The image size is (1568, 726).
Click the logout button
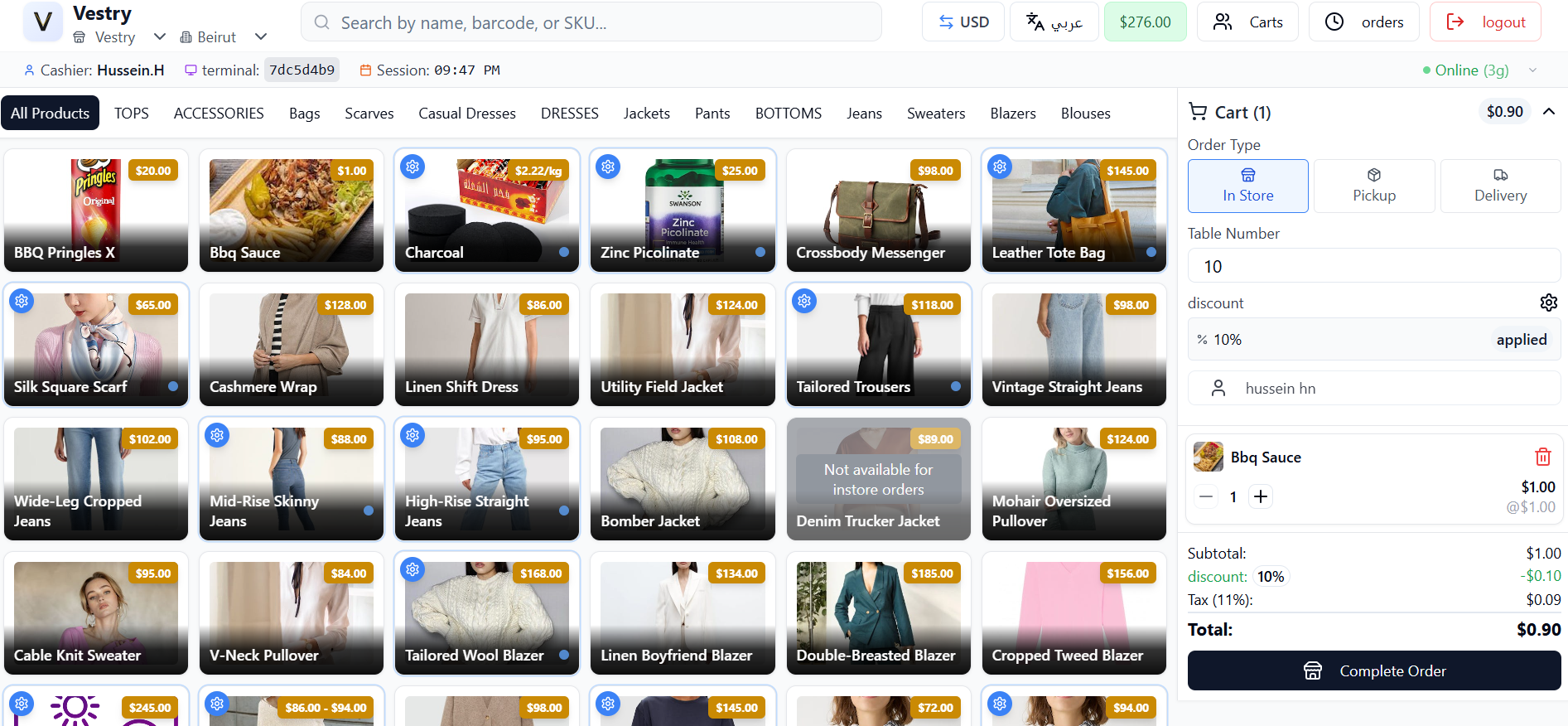coord(1485,22)
